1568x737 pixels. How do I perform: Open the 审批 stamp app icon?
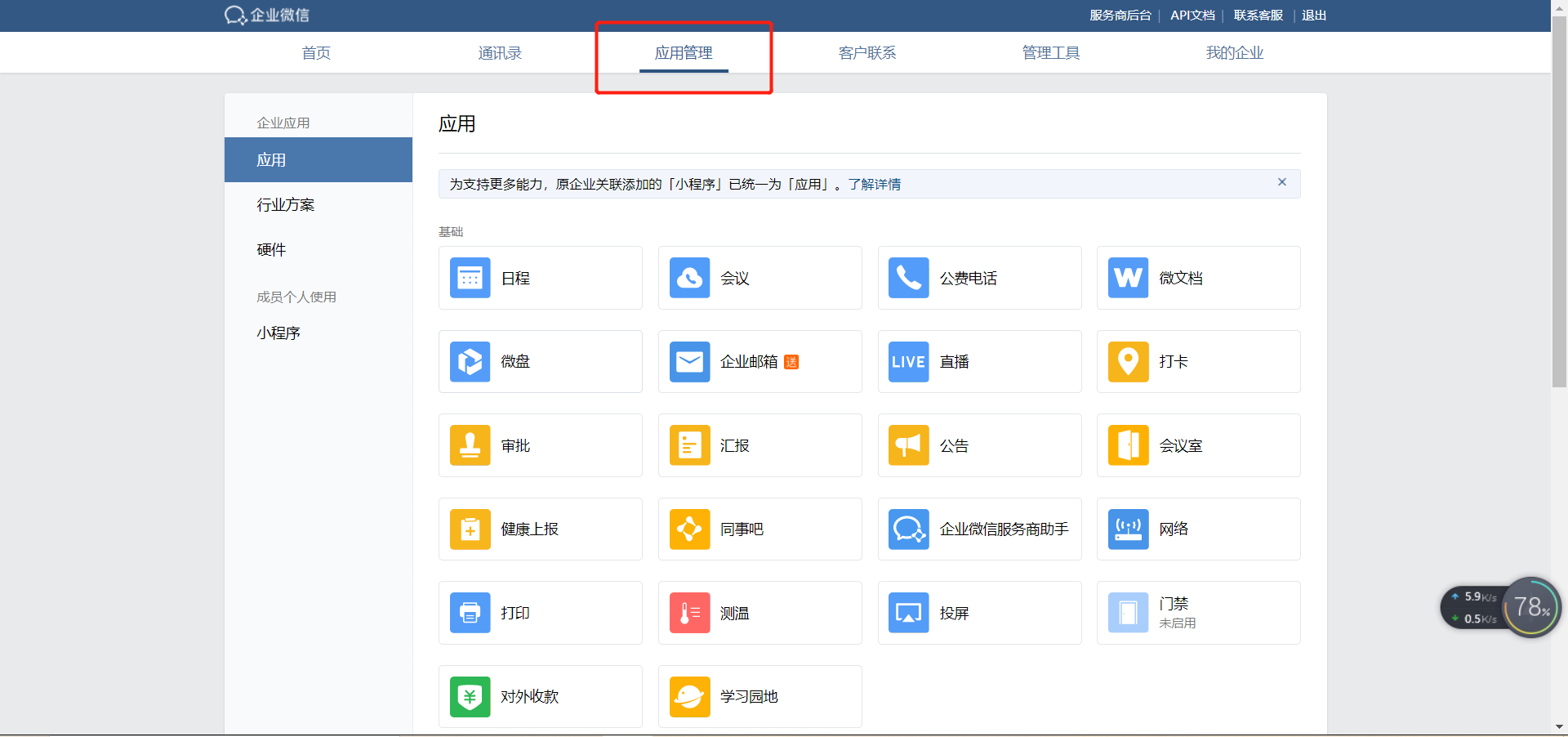click(x=470, y=445)
